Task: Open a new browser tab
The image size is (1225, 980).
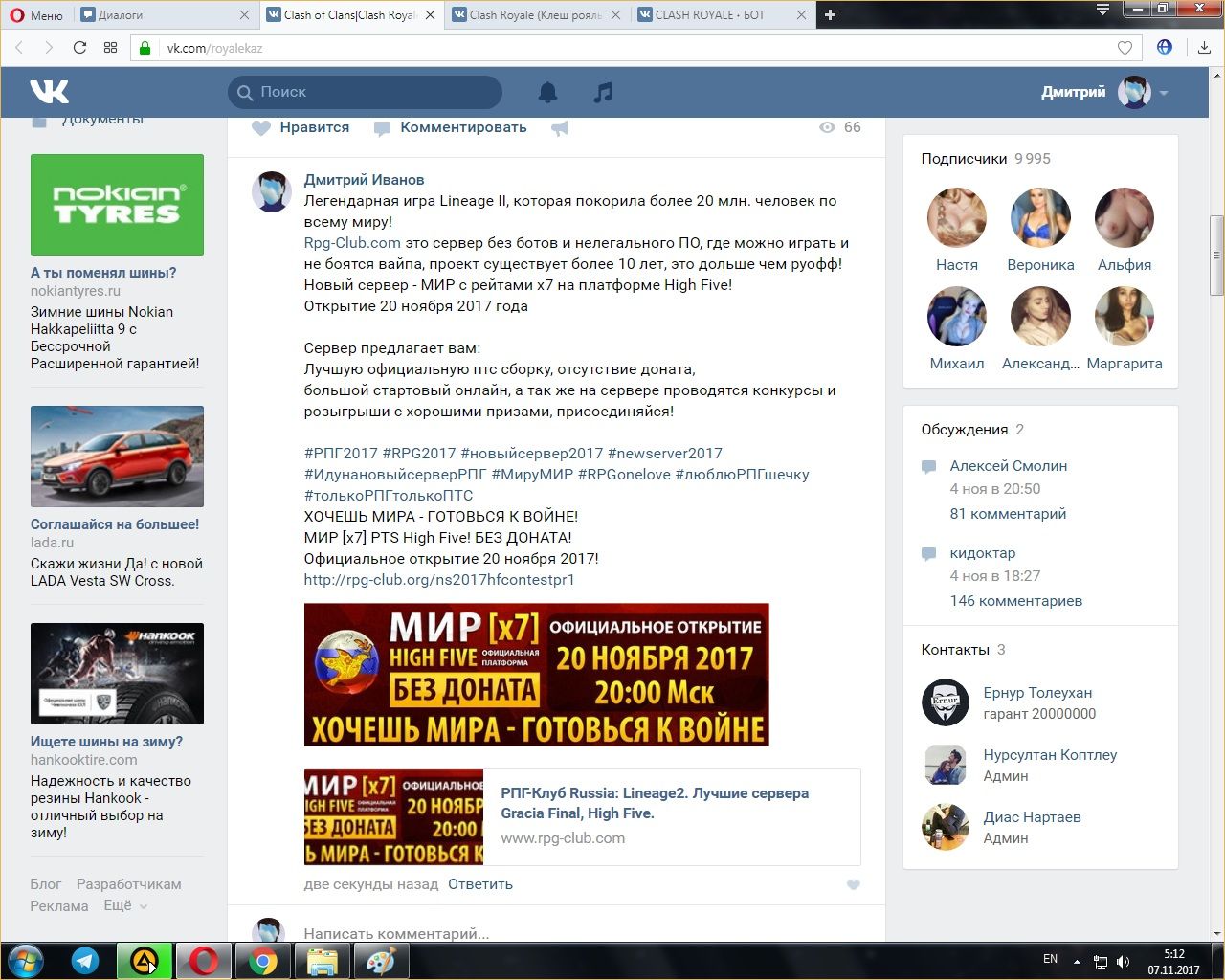Action: pos(830,14)
